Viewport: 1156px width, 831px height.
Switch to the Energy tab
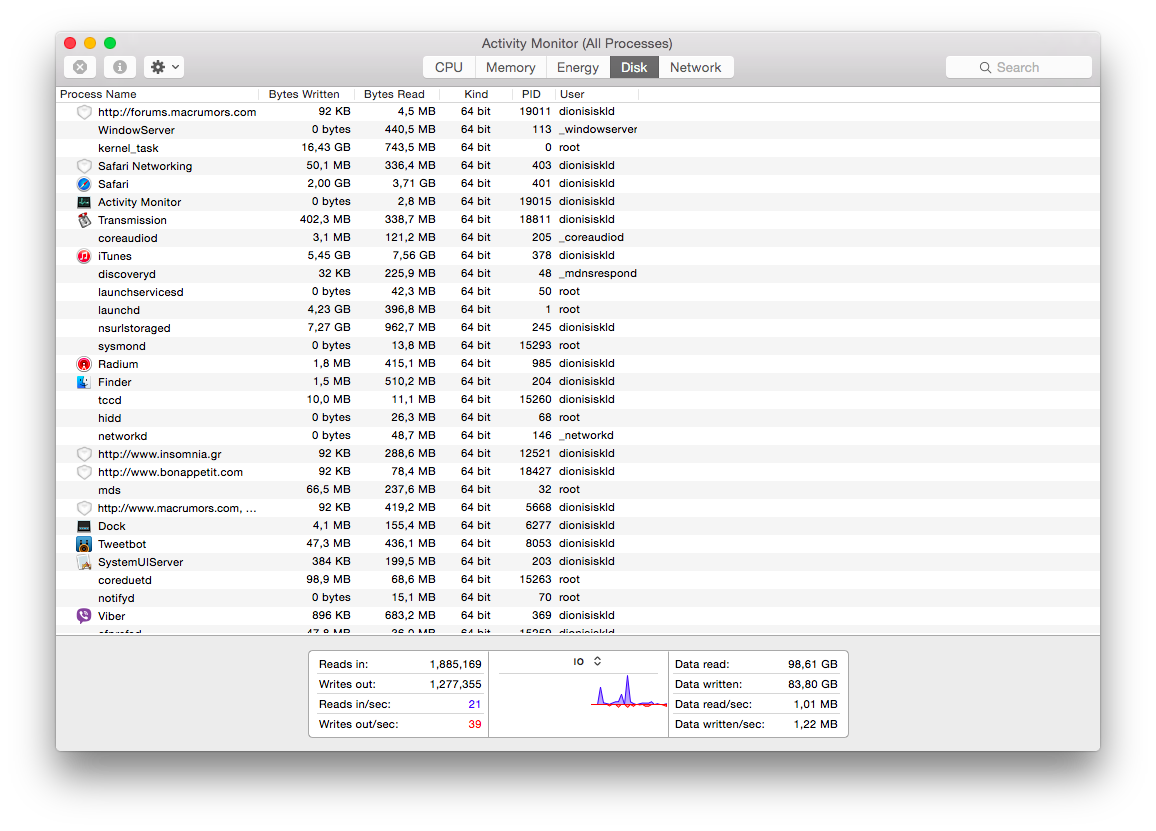pos(577,67)
